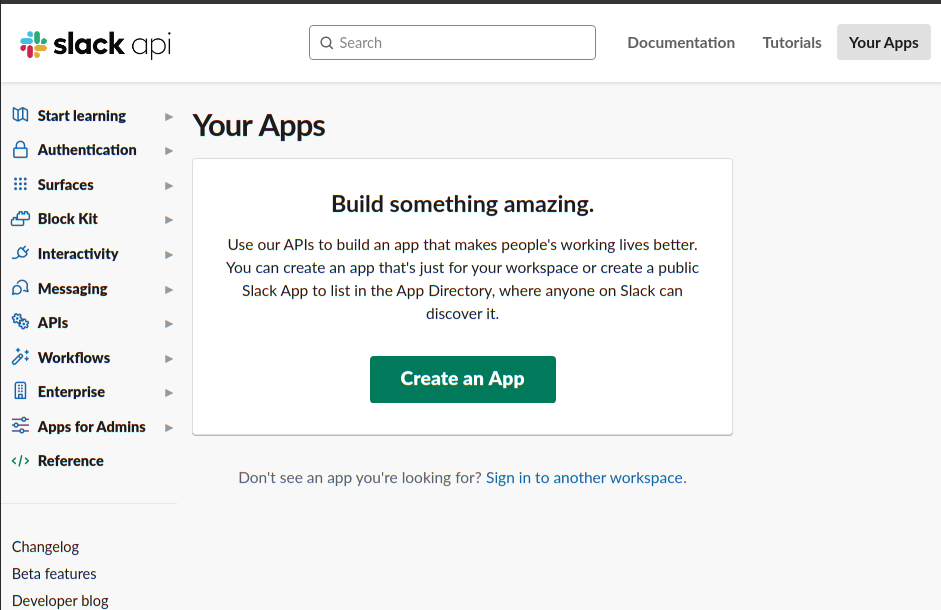Follow the Sign in to another workspace link
The width and height of the screenshot is (941, 610).
point(584,478)
